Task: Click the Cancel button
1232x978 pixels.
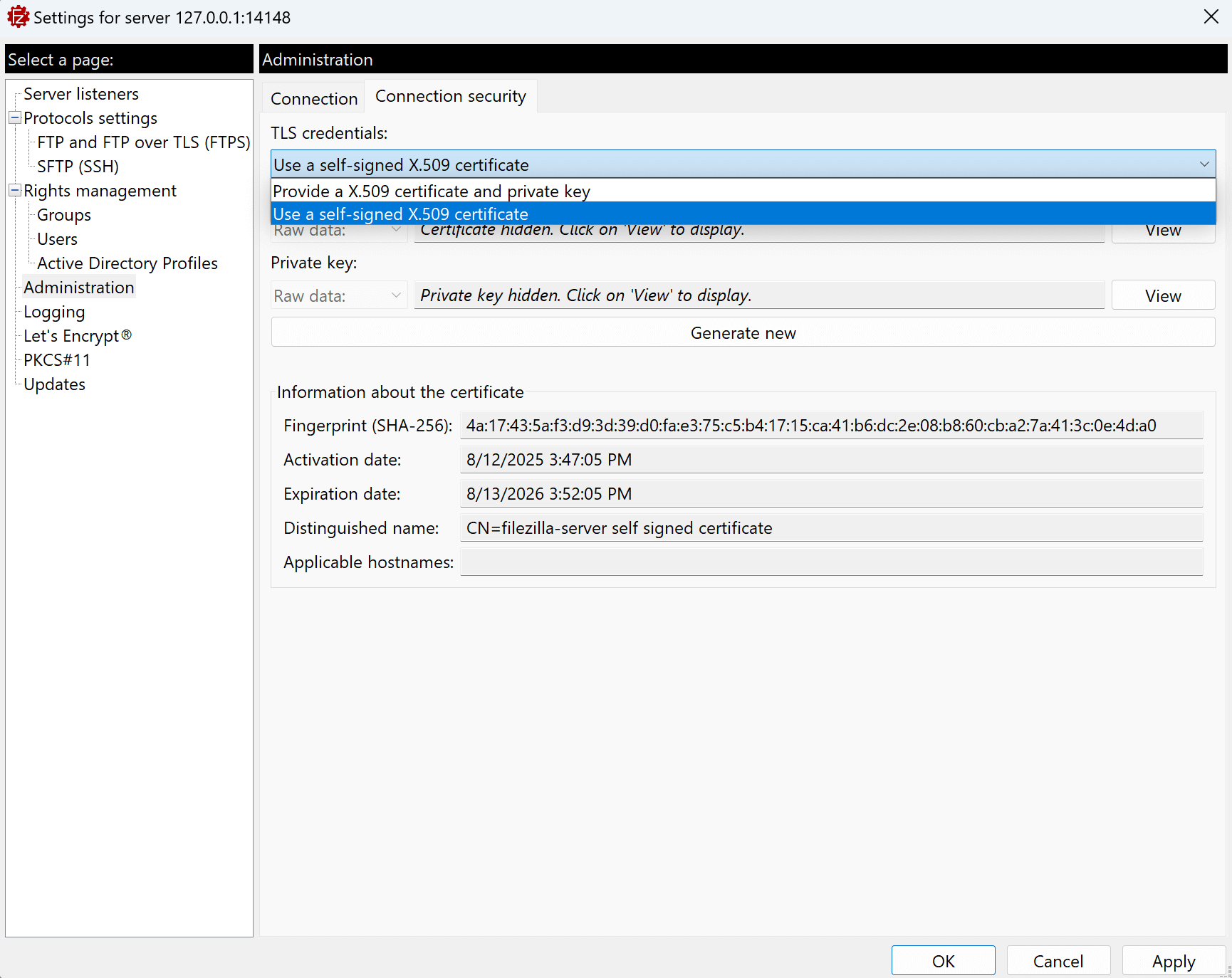Action: (x=1058, y=961)
